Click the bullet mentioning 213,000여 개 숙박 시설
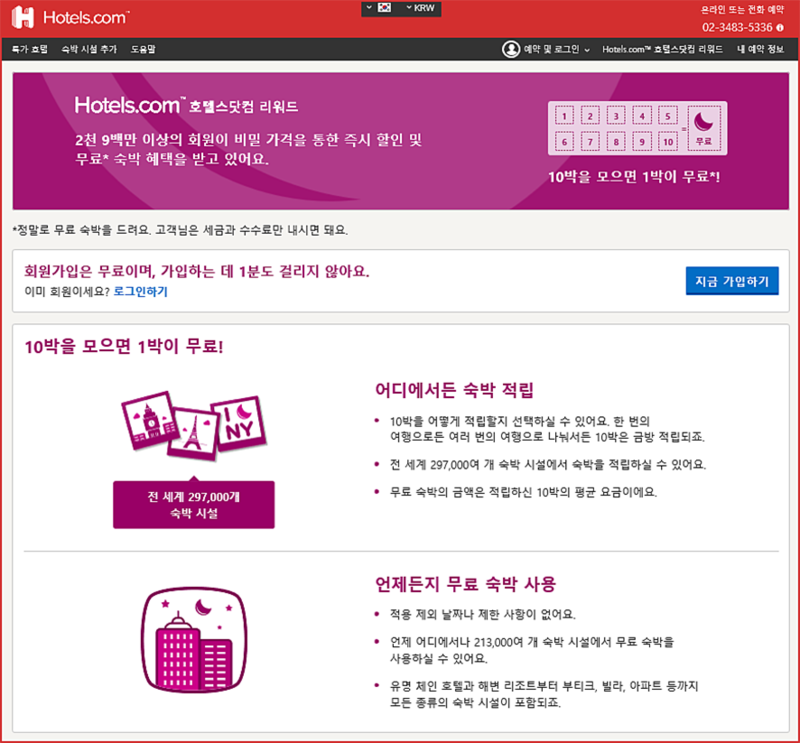Viewport: 800px width, 743px height. click(532, 650)
